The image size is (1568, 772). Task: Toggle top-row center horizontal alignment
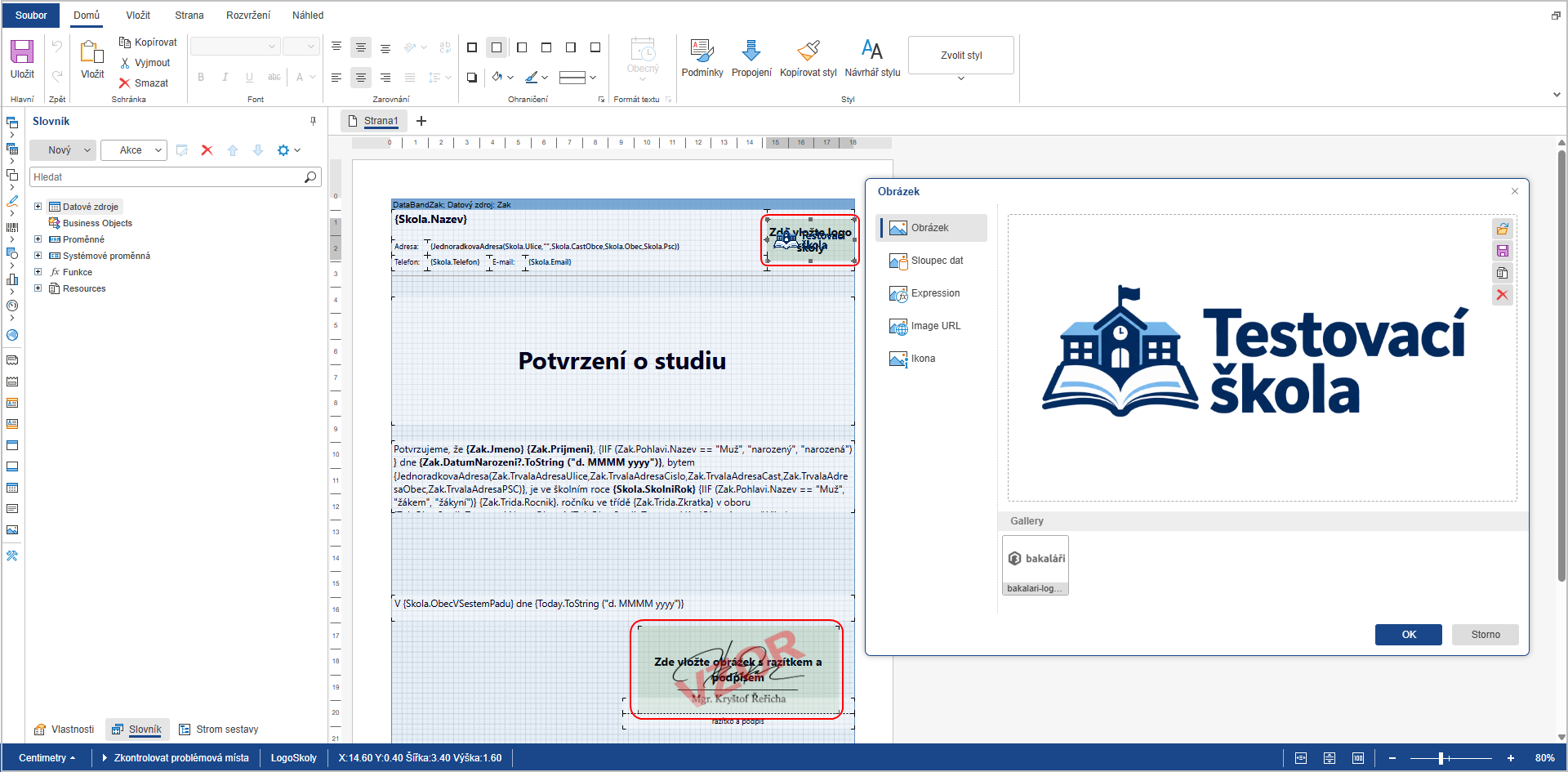[361, 47]
